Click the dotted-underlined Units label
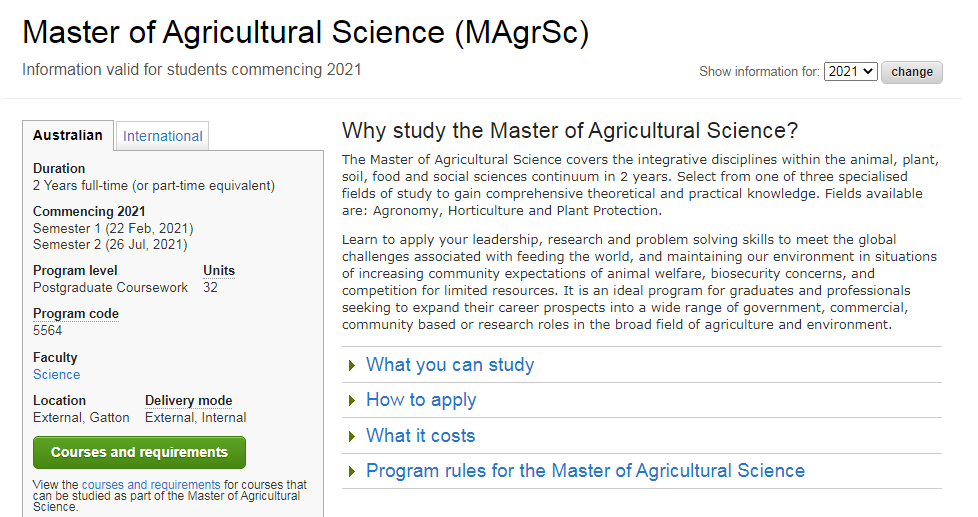 (x=219, y=271)
